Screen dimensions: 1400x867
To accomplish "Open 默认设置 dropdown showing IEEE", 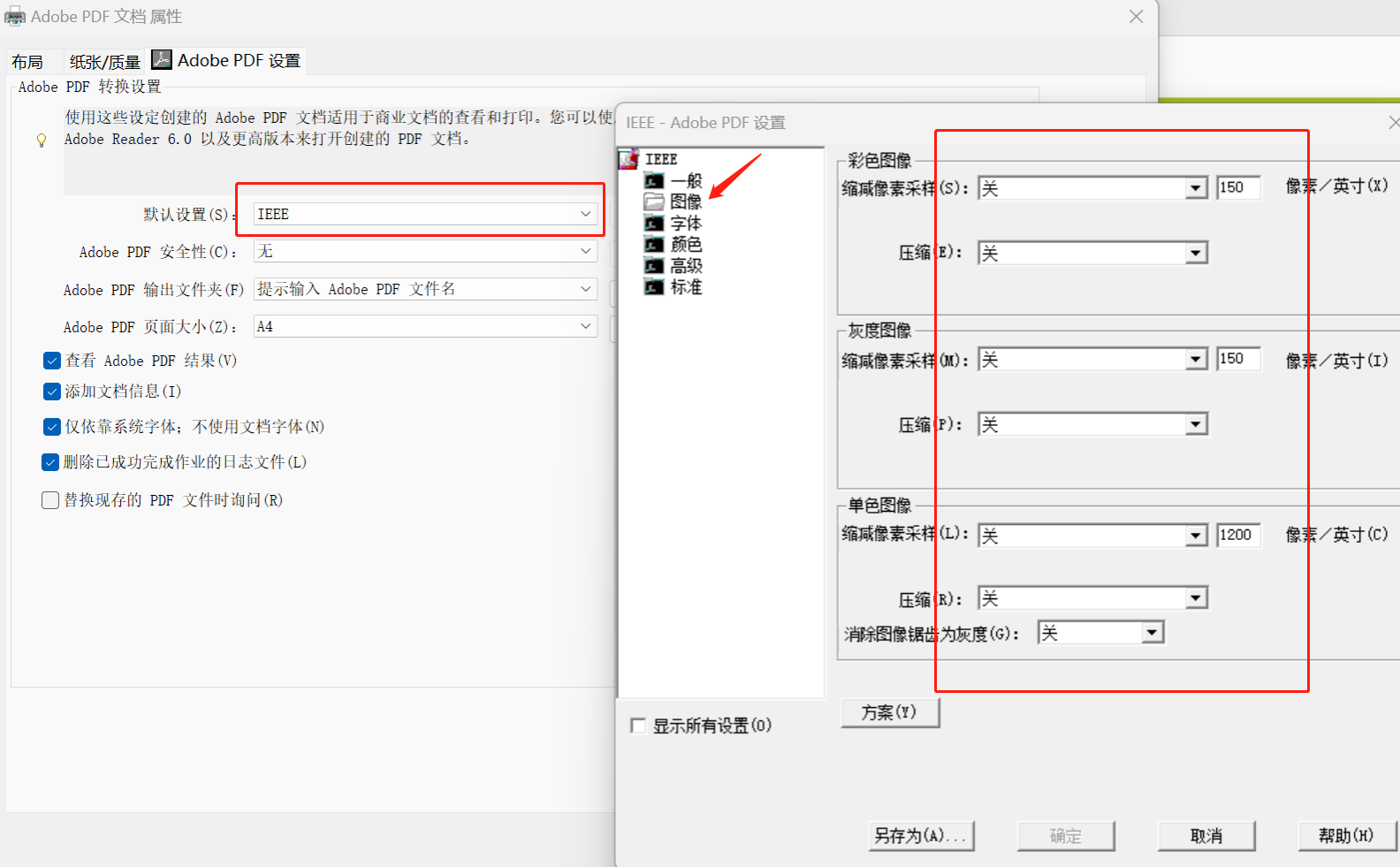I will point(425,214).
